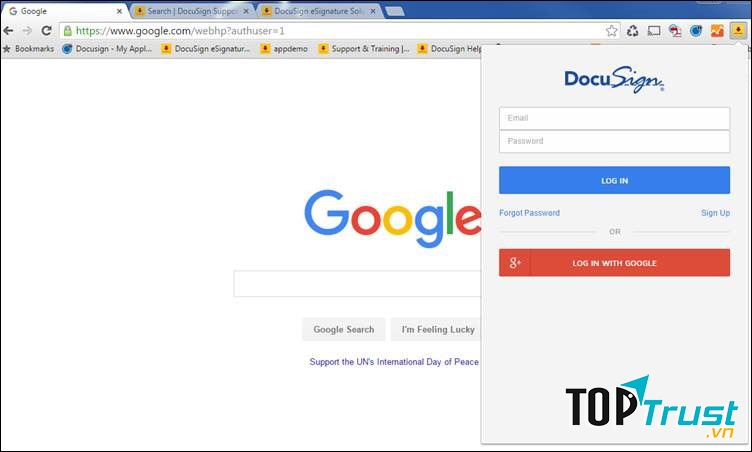This screenshot has height=452, width=752.
Task: Open the appdemo bookmark
Action: (284, 48)
